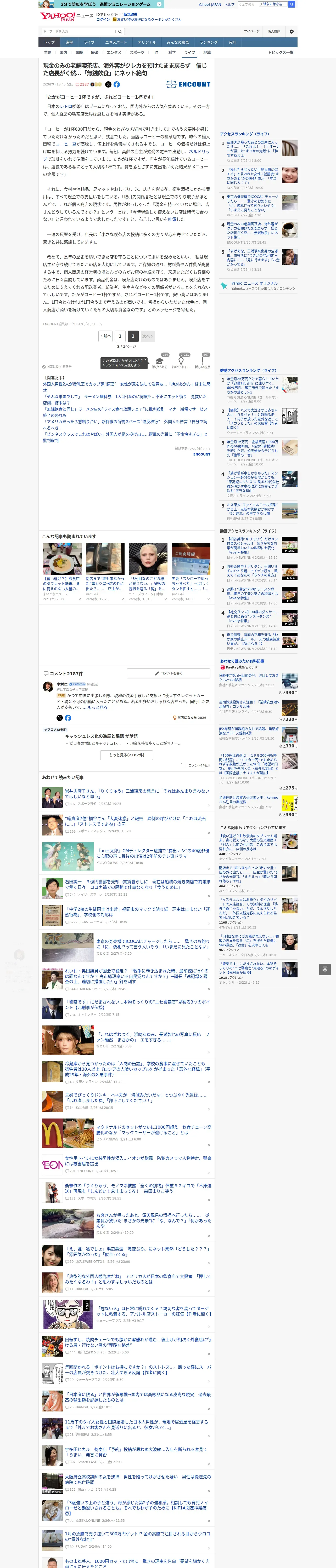Image resolution: width=336 pixels, height=1568 pixels.
Task: Click the コメントを書く button
Action: click(168, 673)
